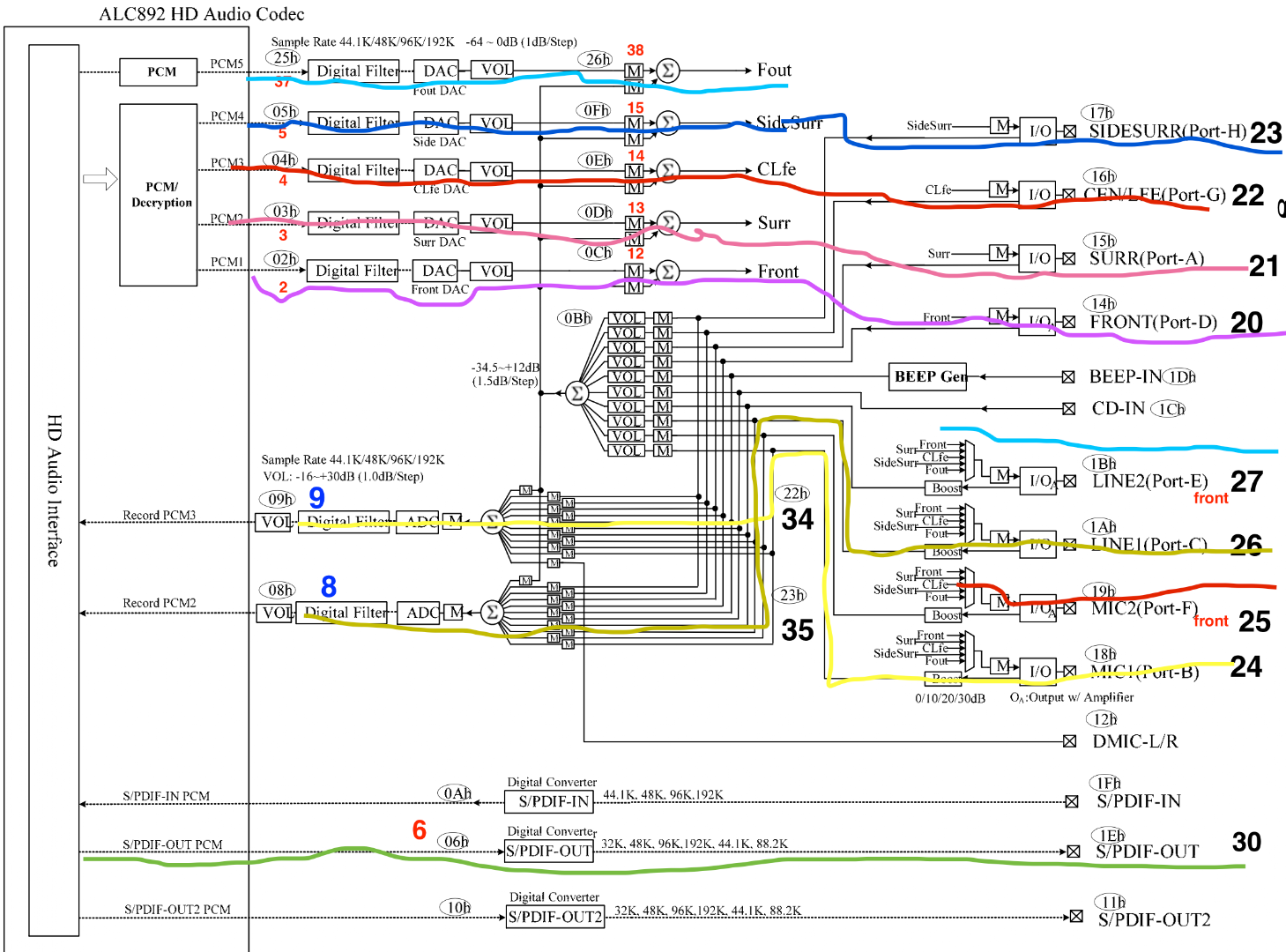Select the HD Audio Interface block

pyautogui.click(x=54, y=490)
